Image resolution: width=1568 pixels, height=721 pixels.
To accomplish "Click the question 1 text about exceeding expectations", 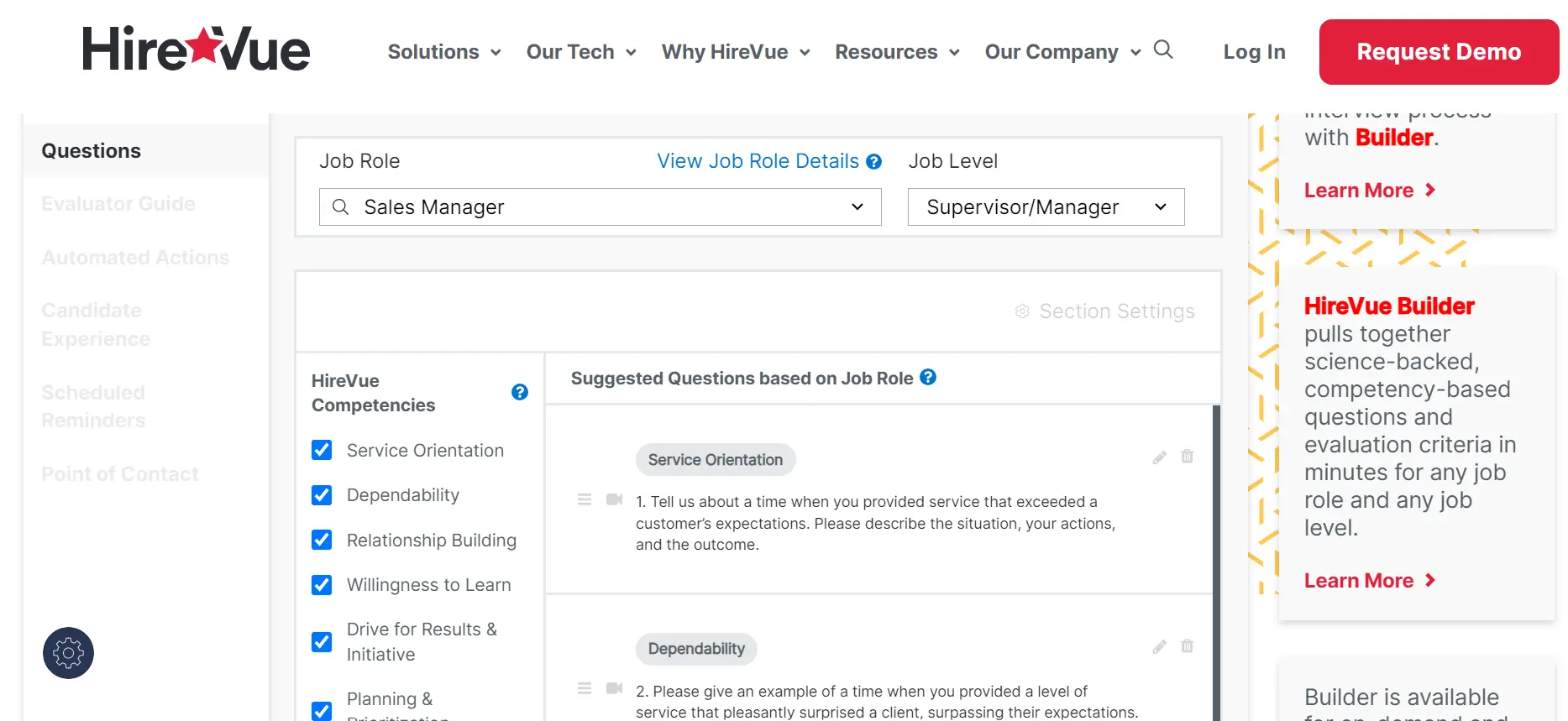I will coord(875,523).
